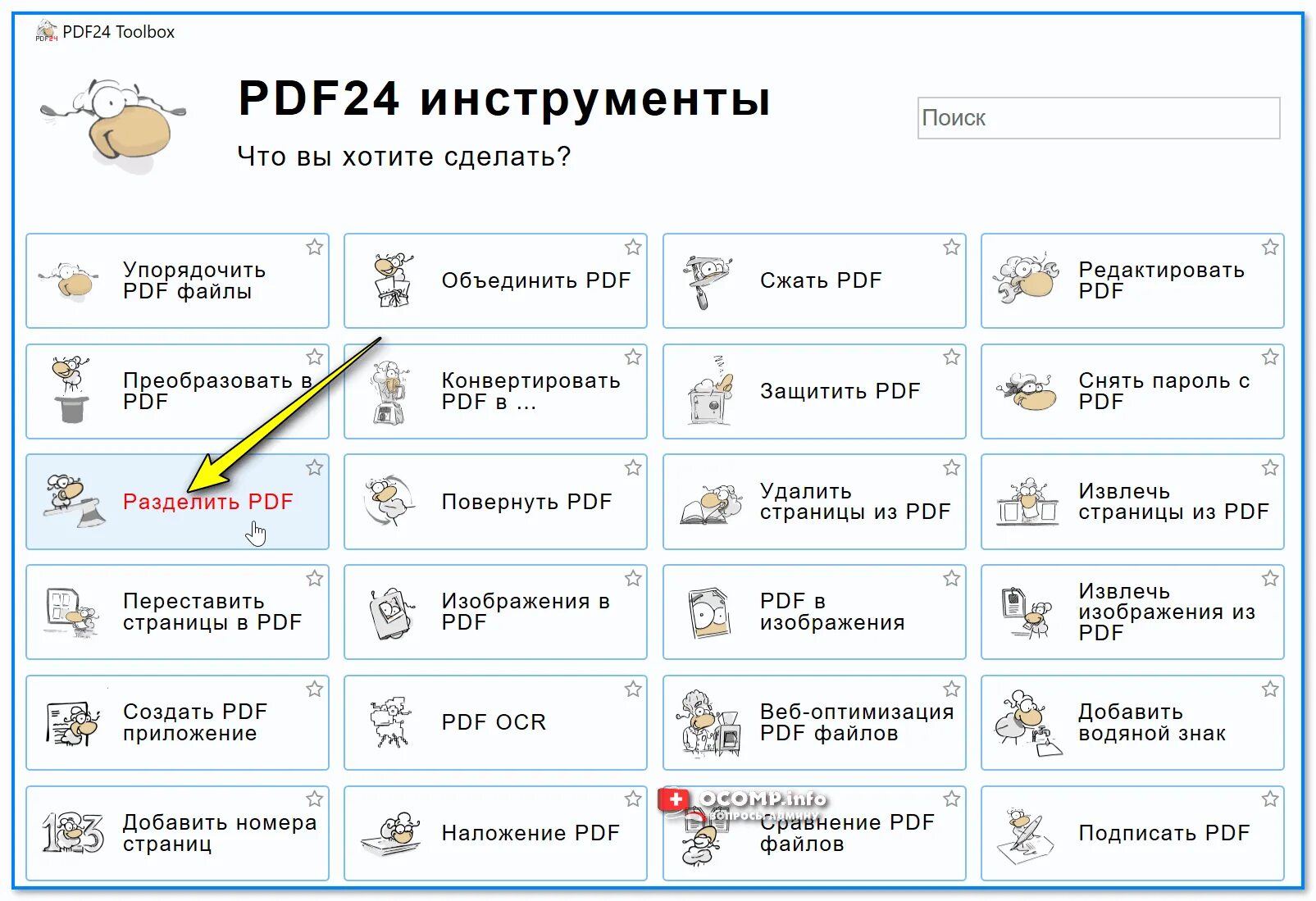Star the Добавить водяной знак tool
The width and height of the screenshot is (1316, 901).
click(1270, 689)
